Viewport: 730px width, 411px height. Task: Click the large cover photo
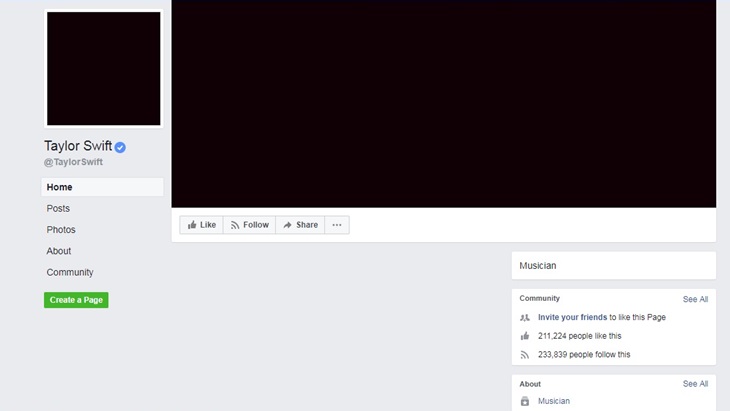(444, 103)
